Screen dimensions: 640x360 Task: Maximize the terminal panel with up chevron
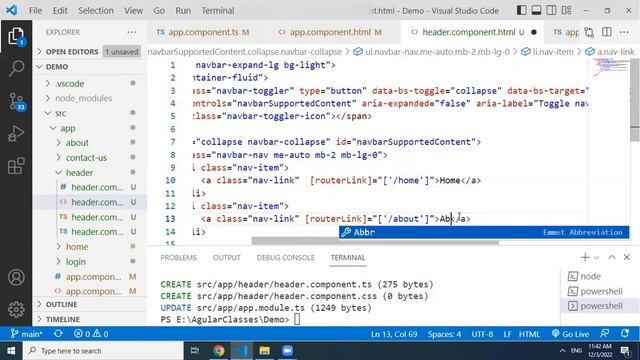[611, 257]
